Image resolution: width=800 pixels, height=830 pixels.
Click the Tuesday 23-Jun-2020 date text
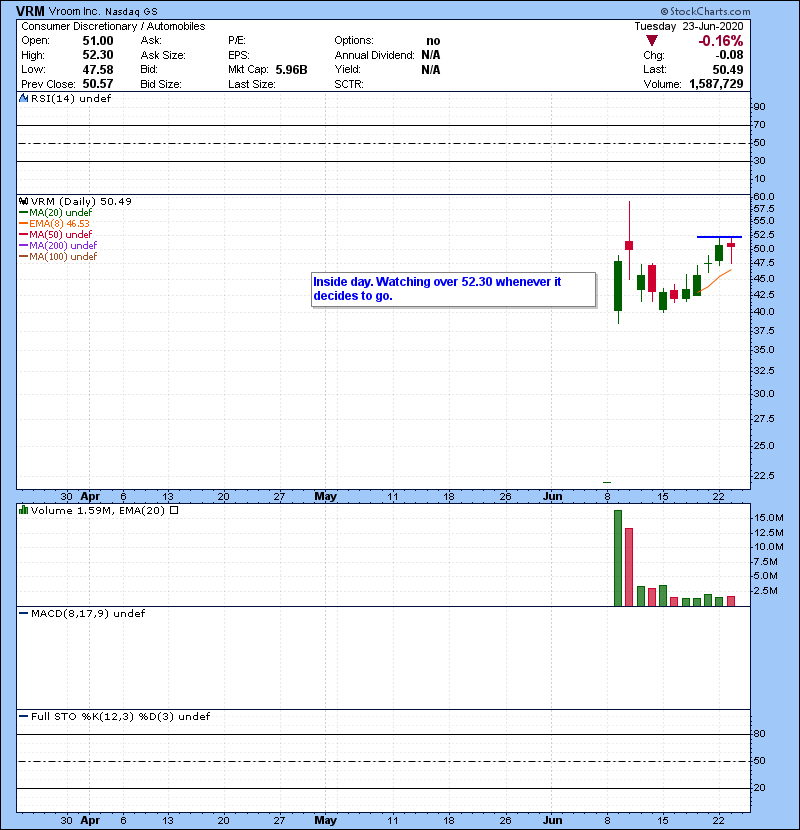pyautogui.click(x=689, y=26)
